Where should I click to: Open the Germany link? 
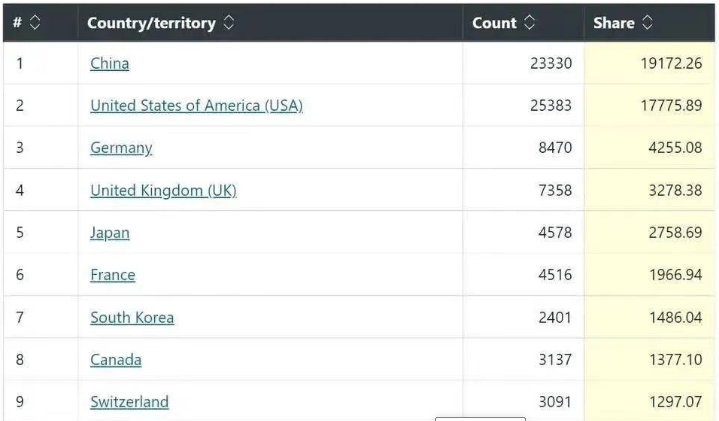pos(121,148)
